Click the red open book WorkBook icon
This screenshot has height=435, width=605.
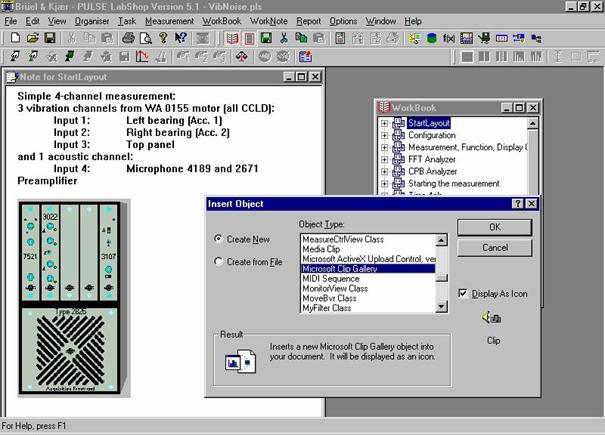pos(232,38)
